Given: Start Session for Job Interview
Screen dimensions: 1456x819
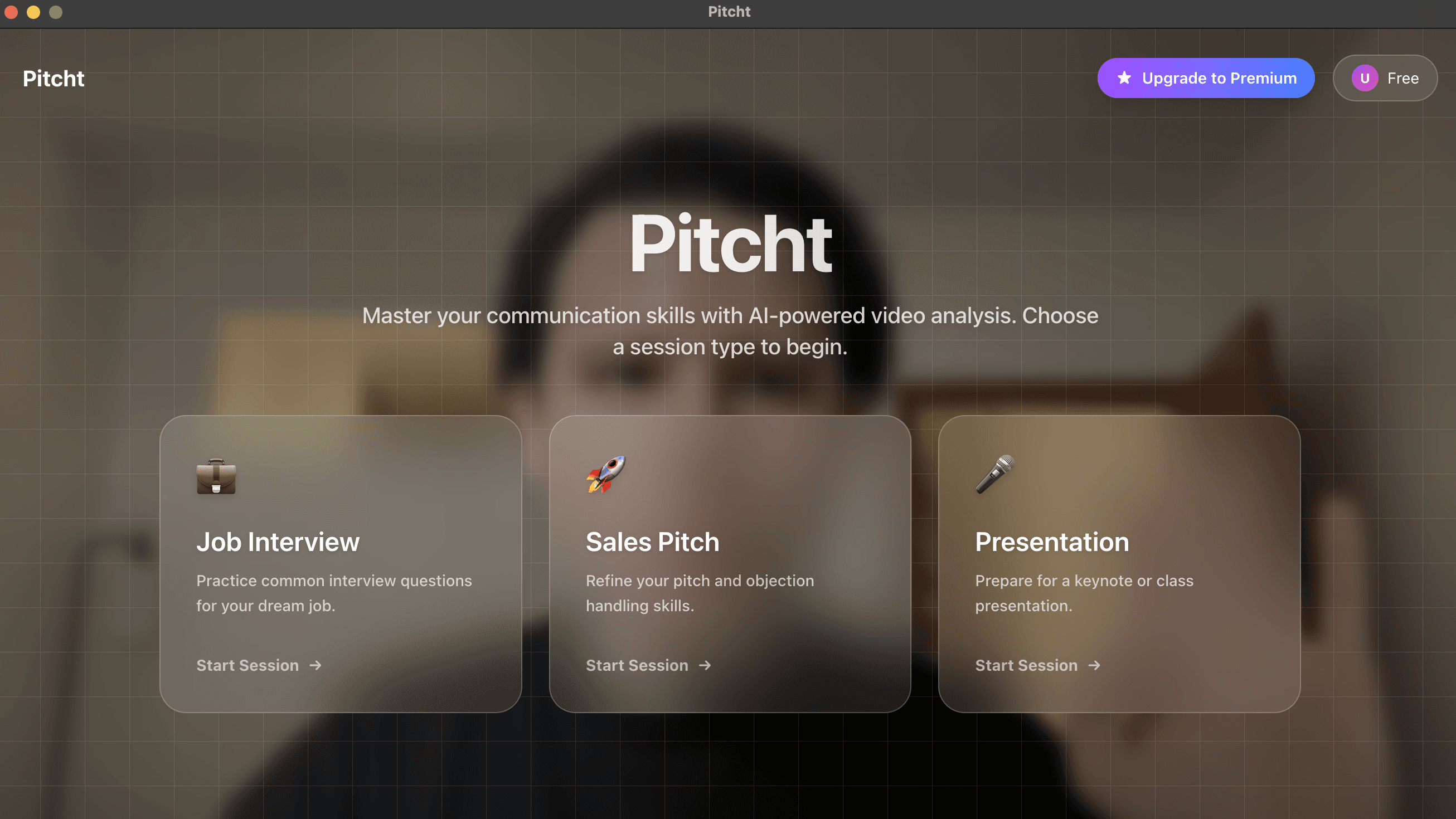Looking at the screenshot, I should coord(247,665).
